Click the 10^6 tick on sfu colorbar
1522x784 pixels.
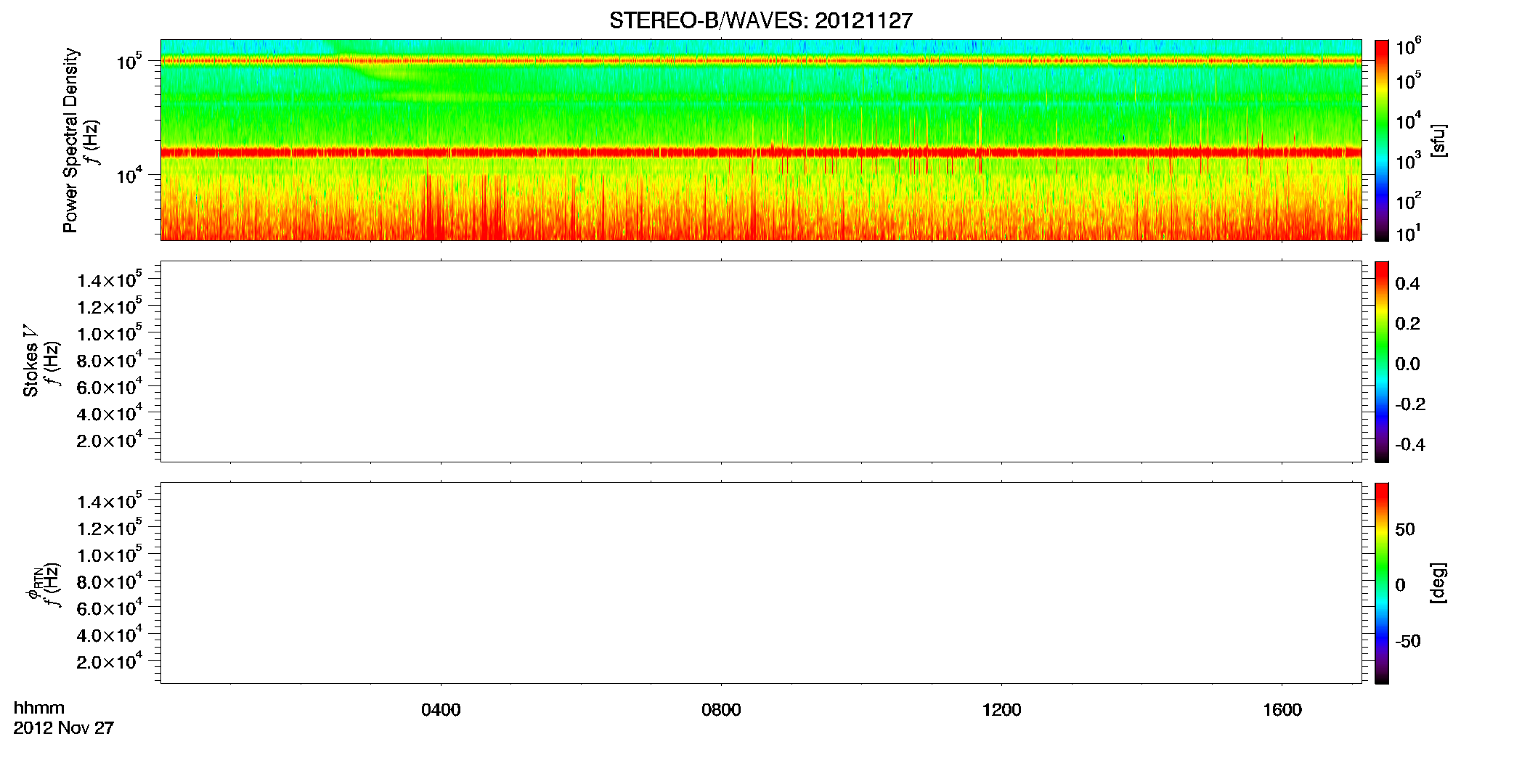tap(1409, 47)
